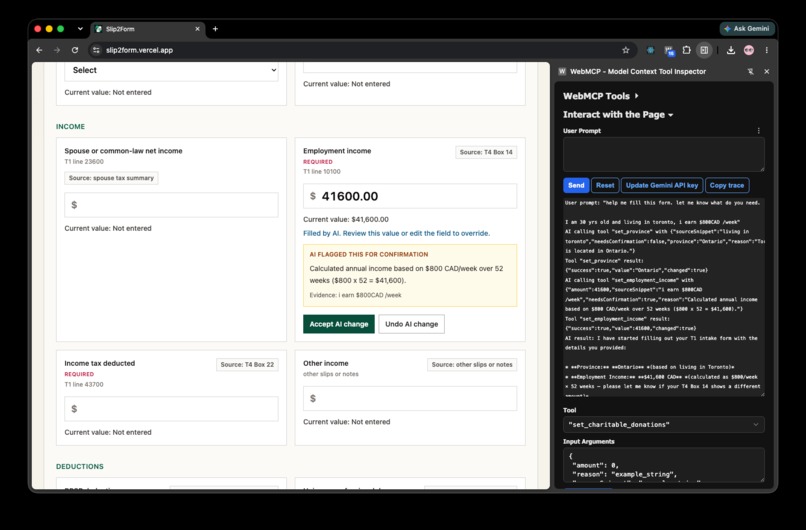Viewport: 806px width, 530px height.
Task: Click the browser forward arrow
Action: (x=57, y=50)
